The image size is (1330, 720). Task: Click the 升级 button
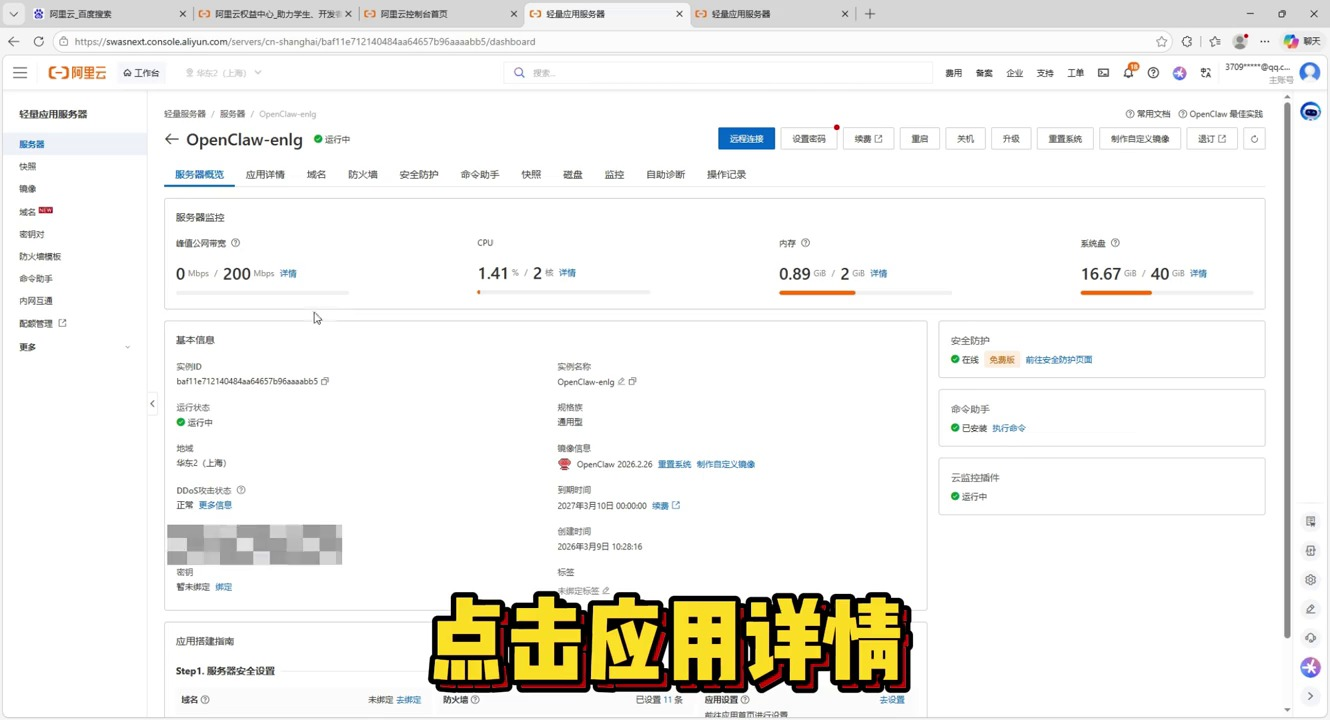coord(1011,139)
